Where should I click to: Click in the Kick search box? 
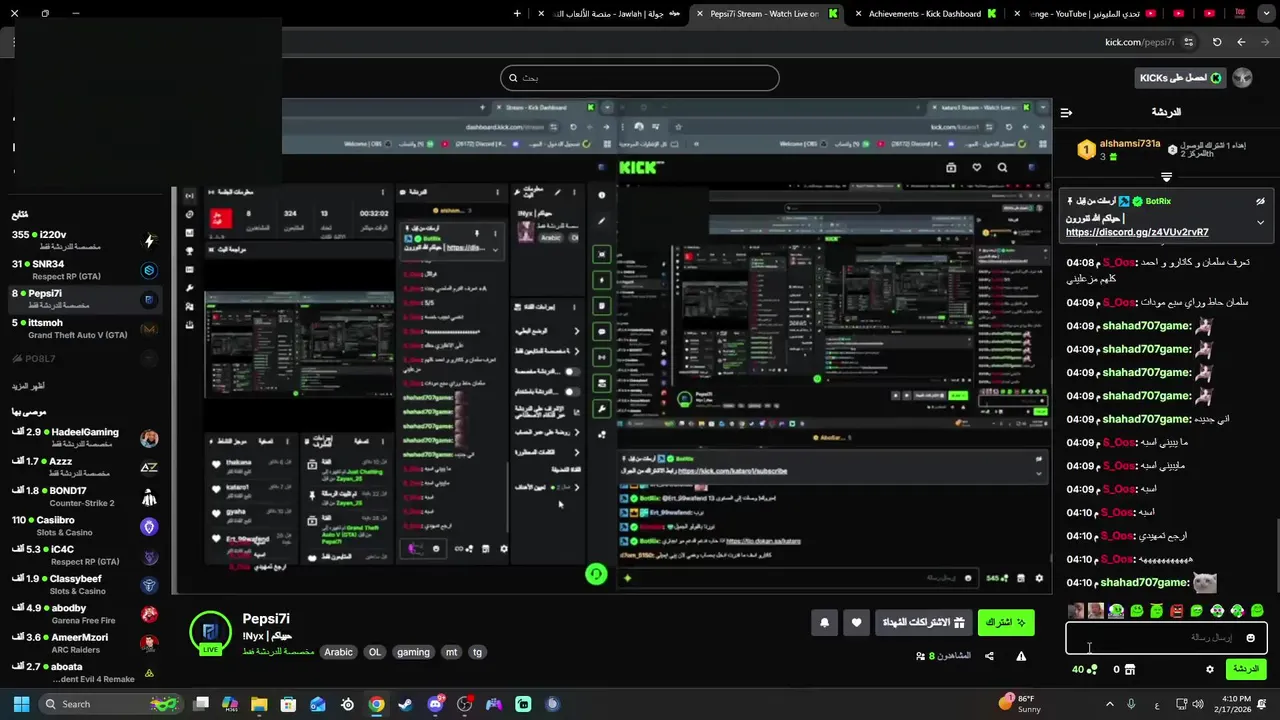tap(640, 78)
